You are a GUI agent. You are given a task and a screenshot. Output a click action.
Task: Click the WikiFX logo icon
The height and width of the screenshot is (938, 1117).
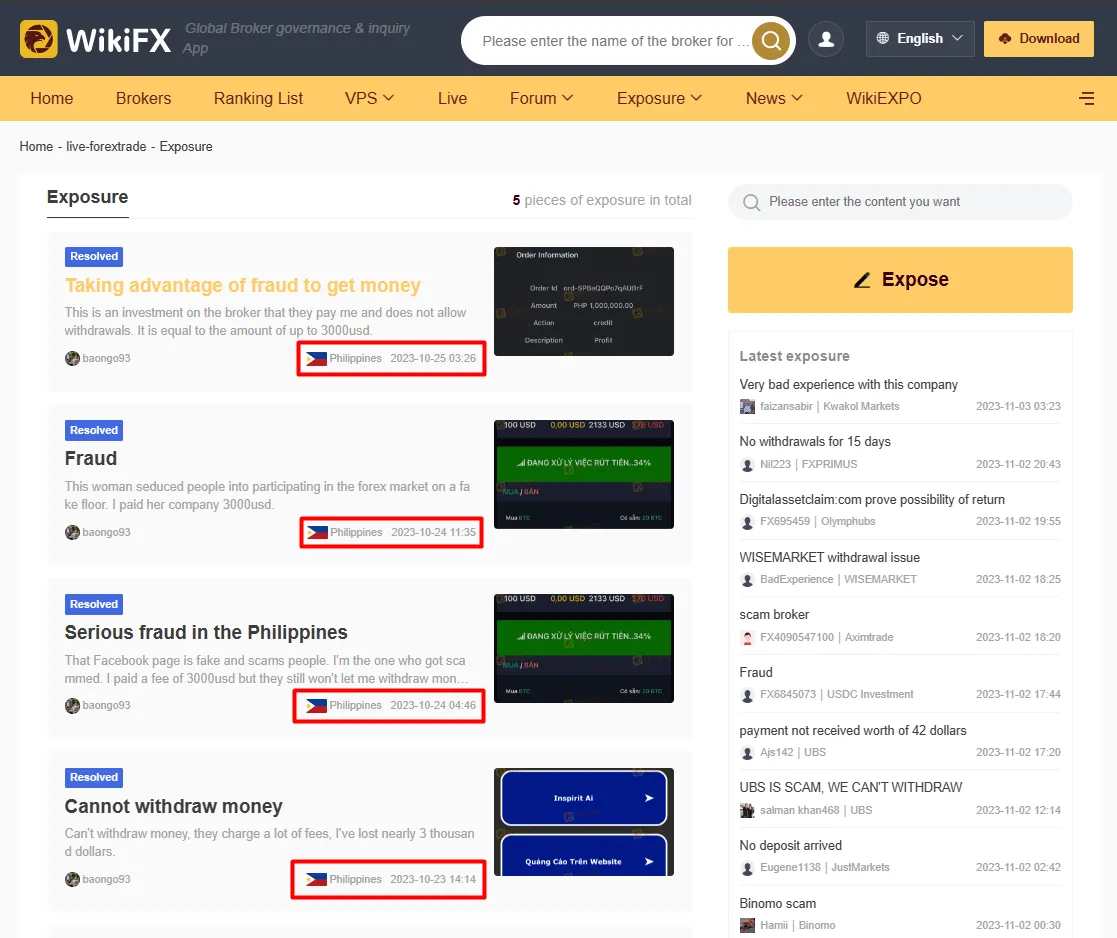pos(38,38)
